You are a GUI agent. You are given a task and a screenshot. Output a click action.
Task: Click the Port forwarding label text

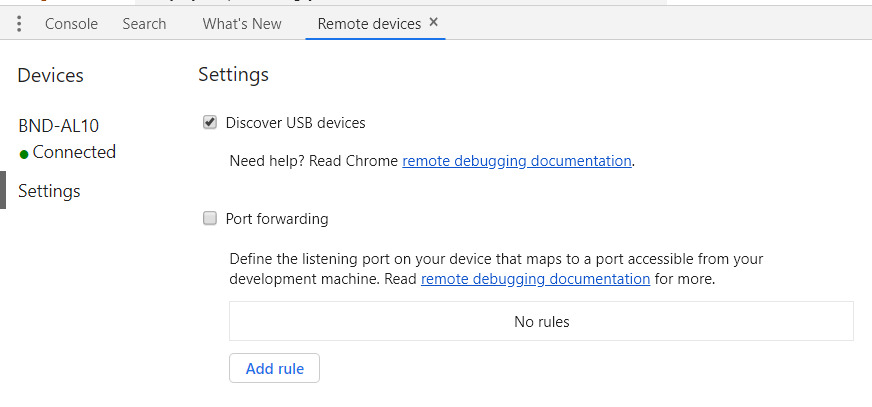[277, 219]
